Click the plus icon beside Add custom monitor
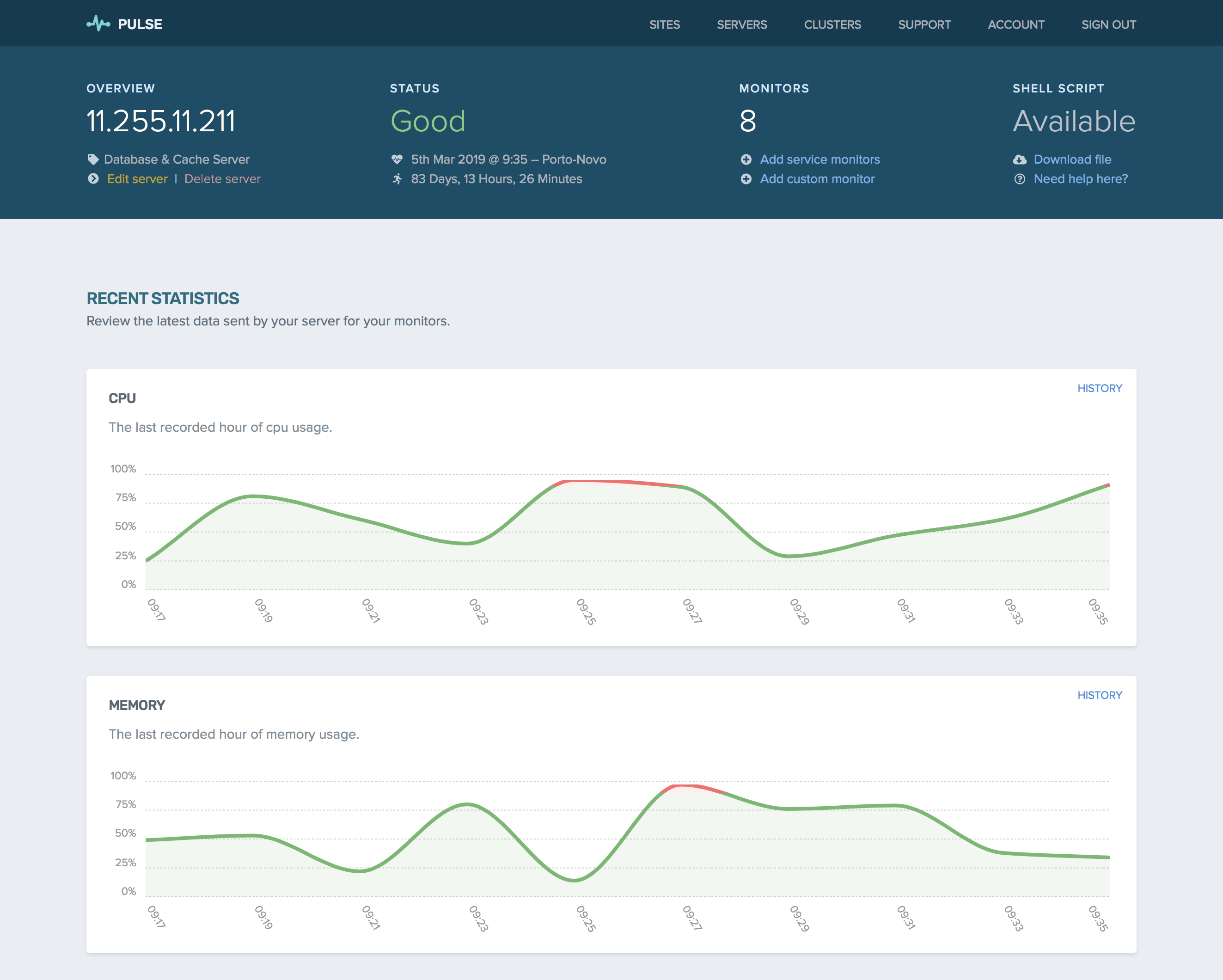The height and width of the screenshot is (980, 1223). (x=746, y=179)
